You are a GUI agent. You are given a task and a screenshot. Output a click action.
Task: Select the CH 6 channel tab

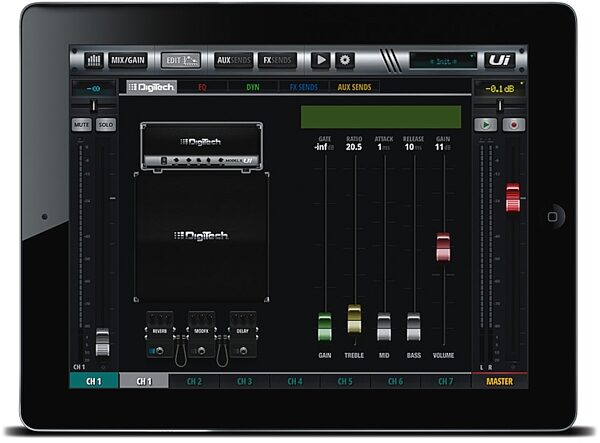pos(395,381)
